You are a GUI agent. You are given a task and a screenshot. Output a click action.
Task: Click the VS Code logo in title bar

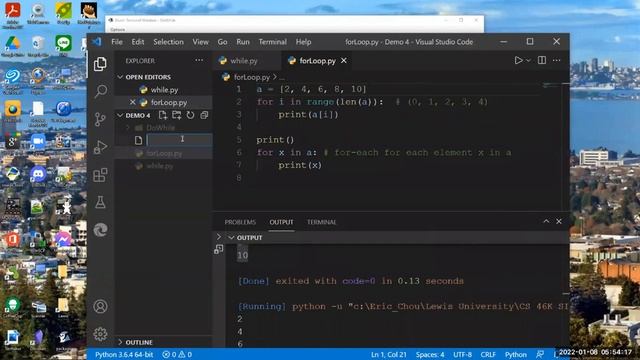point(97,42)
